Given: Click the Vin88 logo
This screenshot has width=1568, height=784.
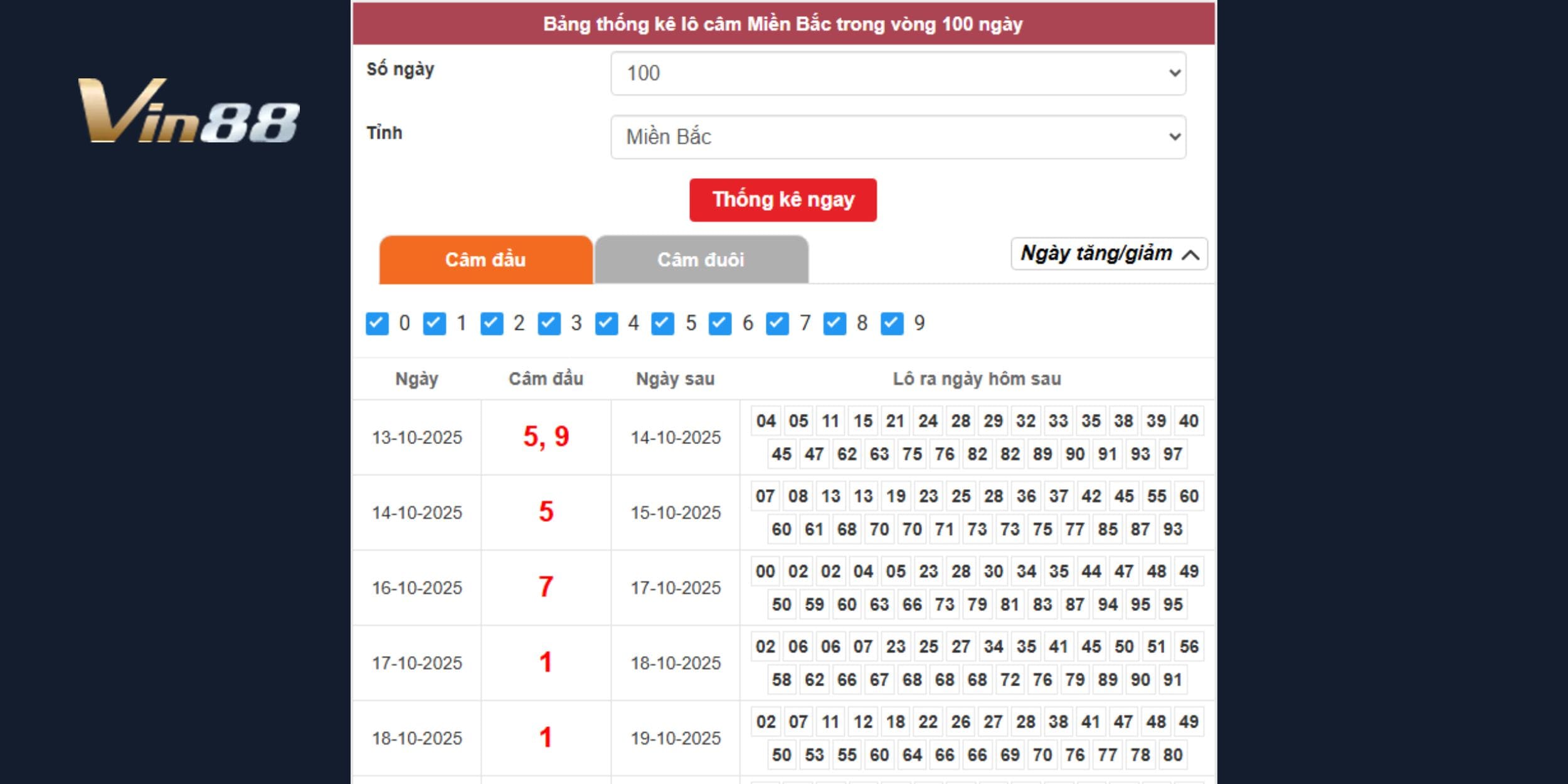Looking at the screenshot, I should [x=188, y=111].
